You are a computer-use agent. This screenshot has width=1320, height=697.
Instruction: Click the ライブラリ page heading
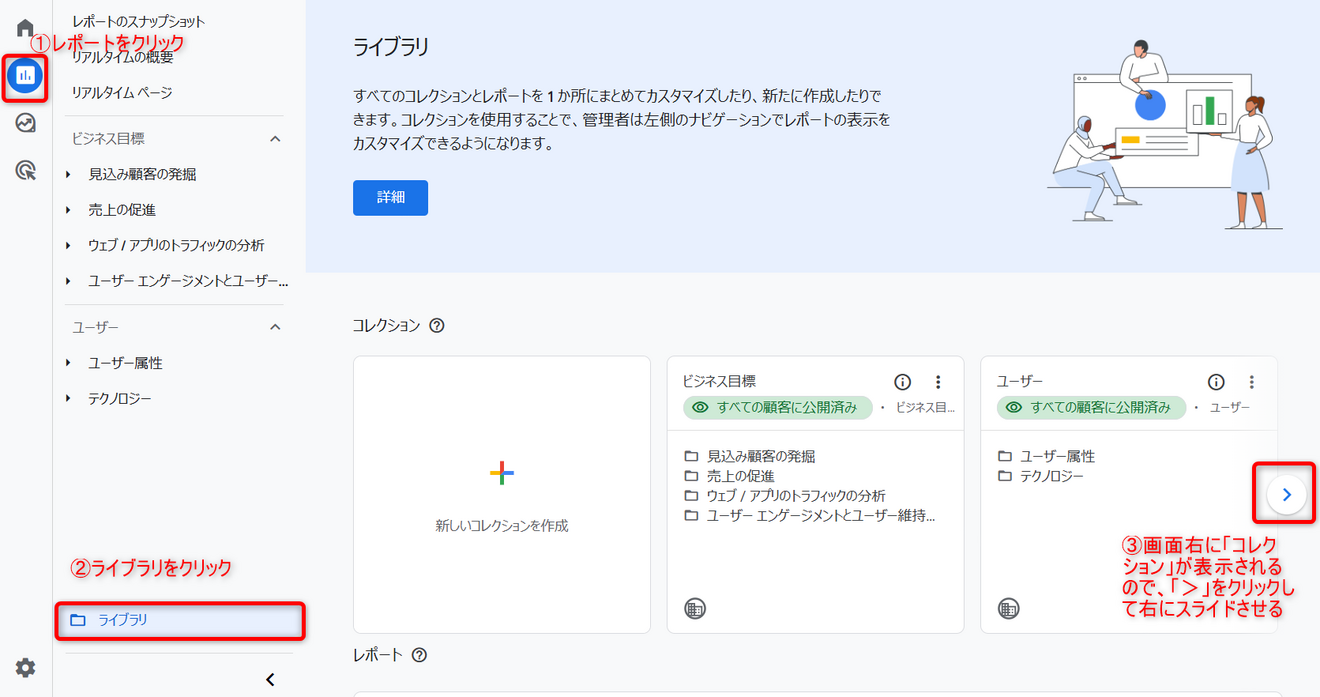[390, 47]
